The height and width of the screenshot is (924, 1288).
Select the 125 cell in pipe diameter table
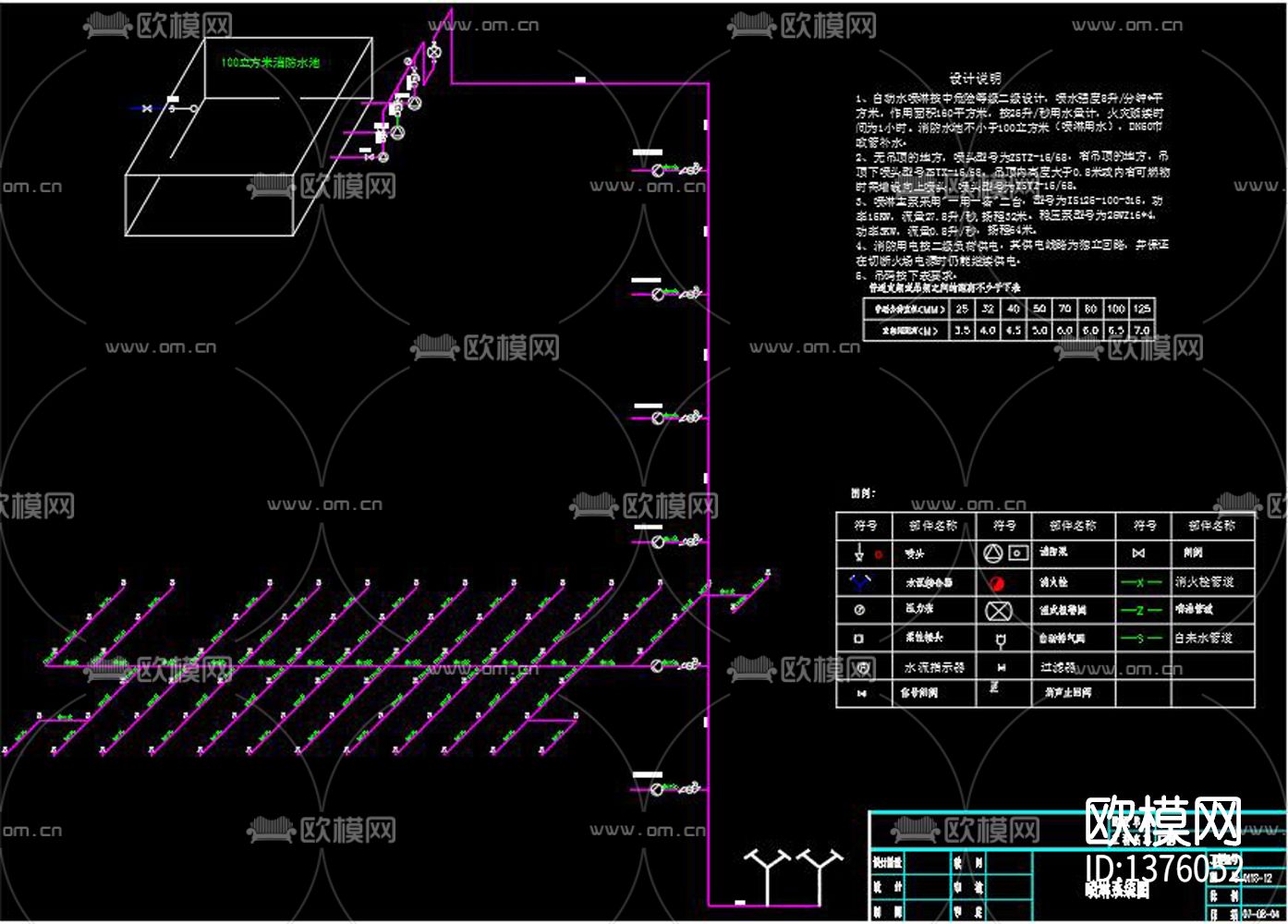(x=1142, y=309)
